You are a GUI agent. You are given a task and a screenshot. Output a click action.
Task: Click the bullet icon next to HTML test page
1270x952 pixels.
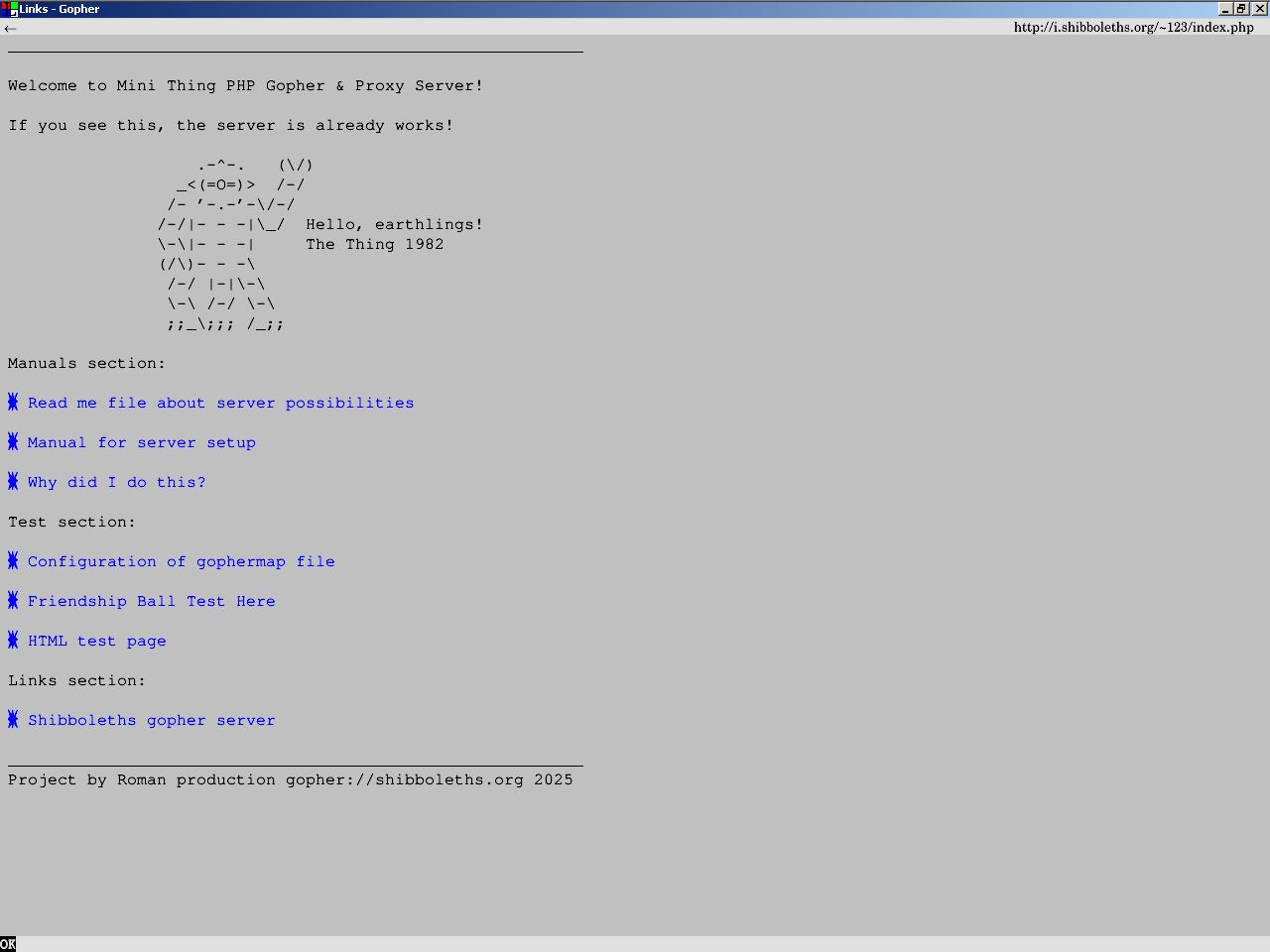coord(13,640)
